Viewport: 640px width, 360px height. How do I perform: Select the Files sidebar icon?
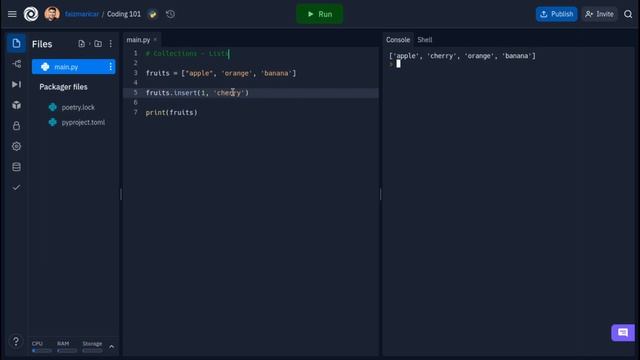[16, 43]
